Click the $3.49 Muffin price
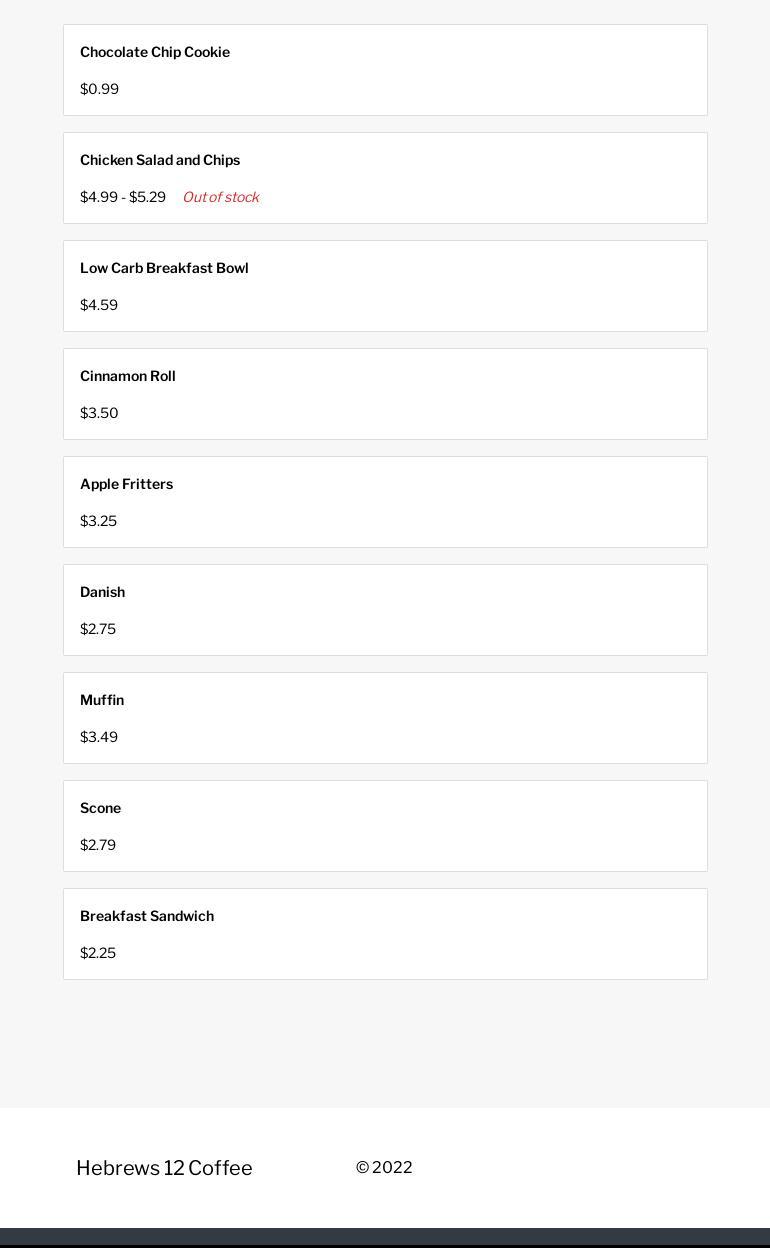This screenshot has height=1248, width=770. coord(99,737)
